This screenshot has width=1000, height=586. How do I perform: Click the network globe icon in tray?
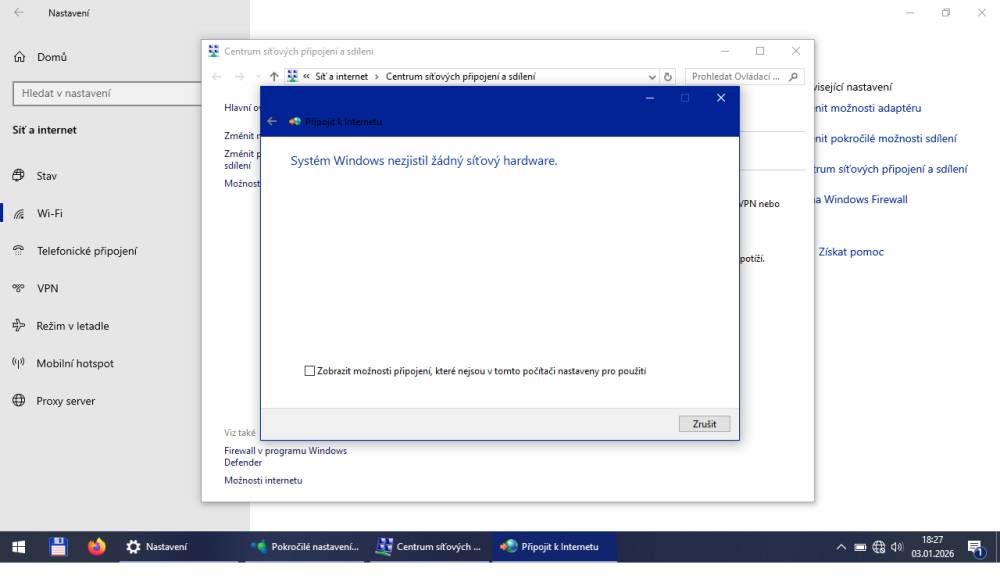click(879, 547)
